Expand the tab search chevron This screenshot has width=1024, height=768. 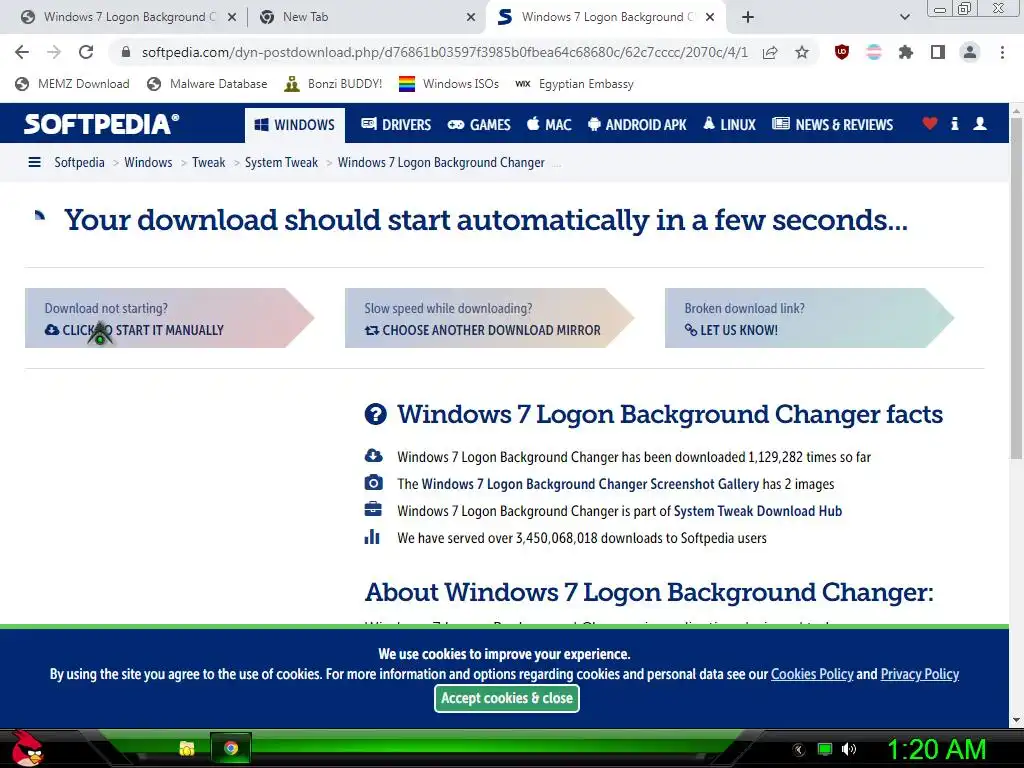click(904, 17)
